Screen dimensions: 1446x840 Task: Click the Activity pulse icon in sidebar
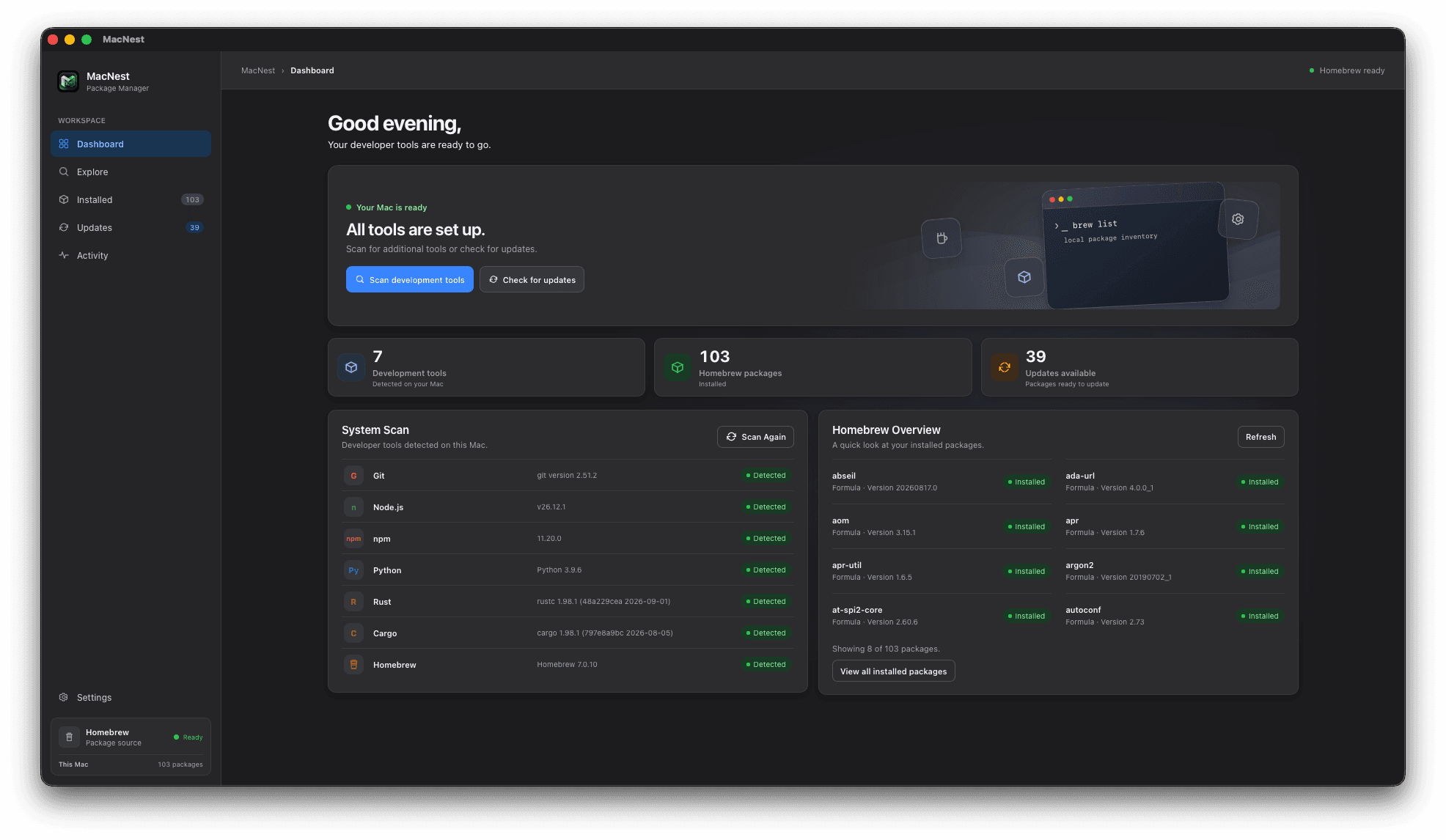[64, 255]
